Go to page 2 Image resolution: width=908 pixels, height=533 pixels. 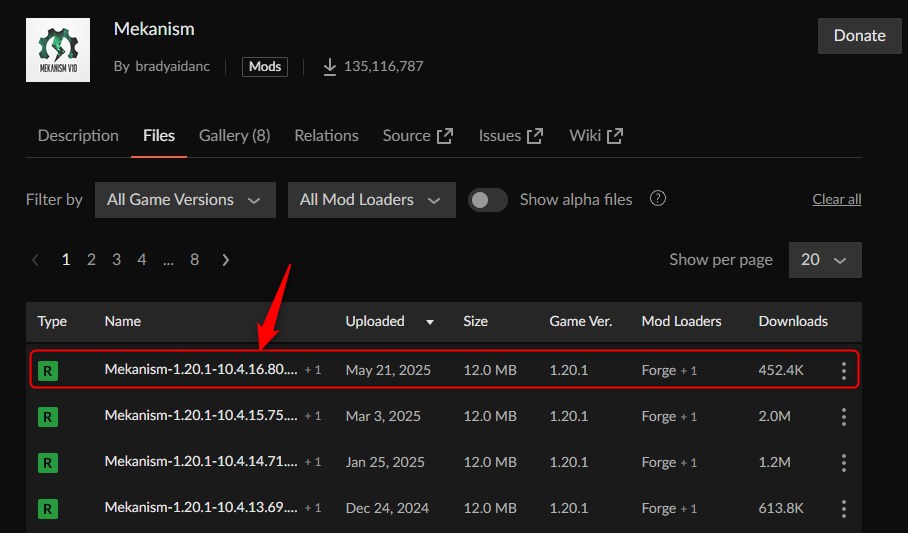point(91,260)
